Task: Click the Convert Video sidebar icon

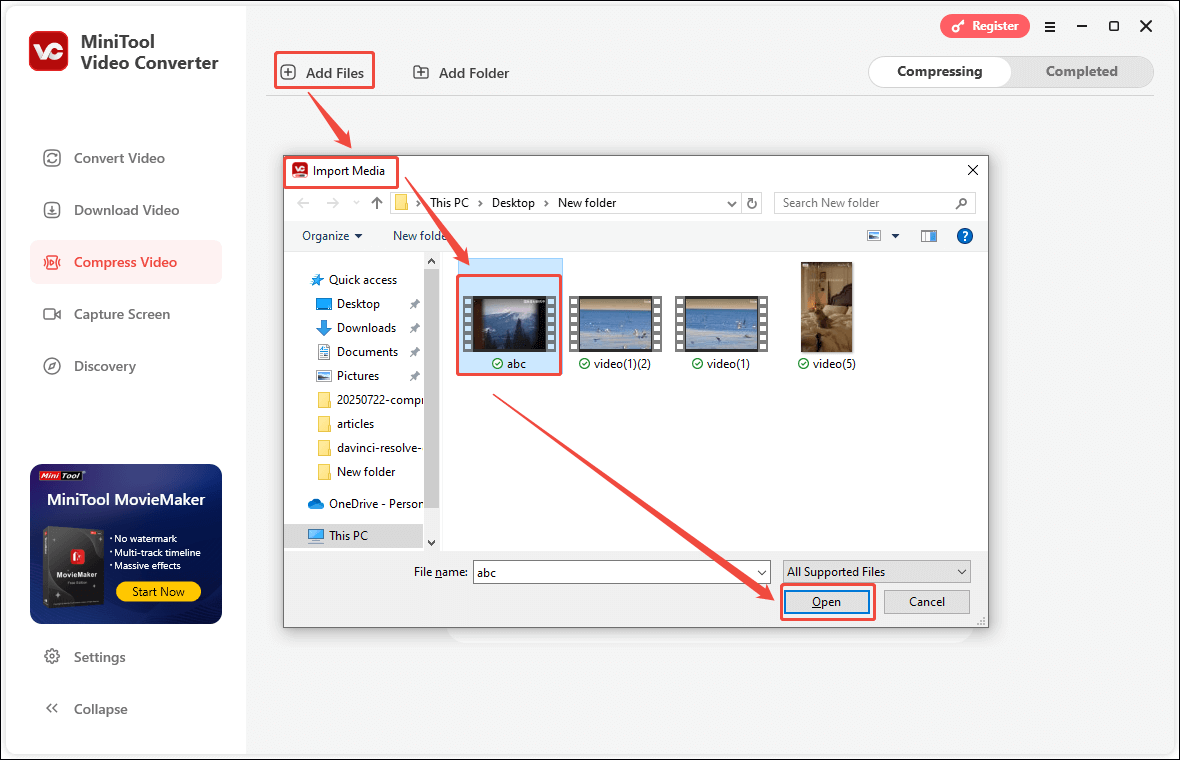Action: (x=52, y=158)
